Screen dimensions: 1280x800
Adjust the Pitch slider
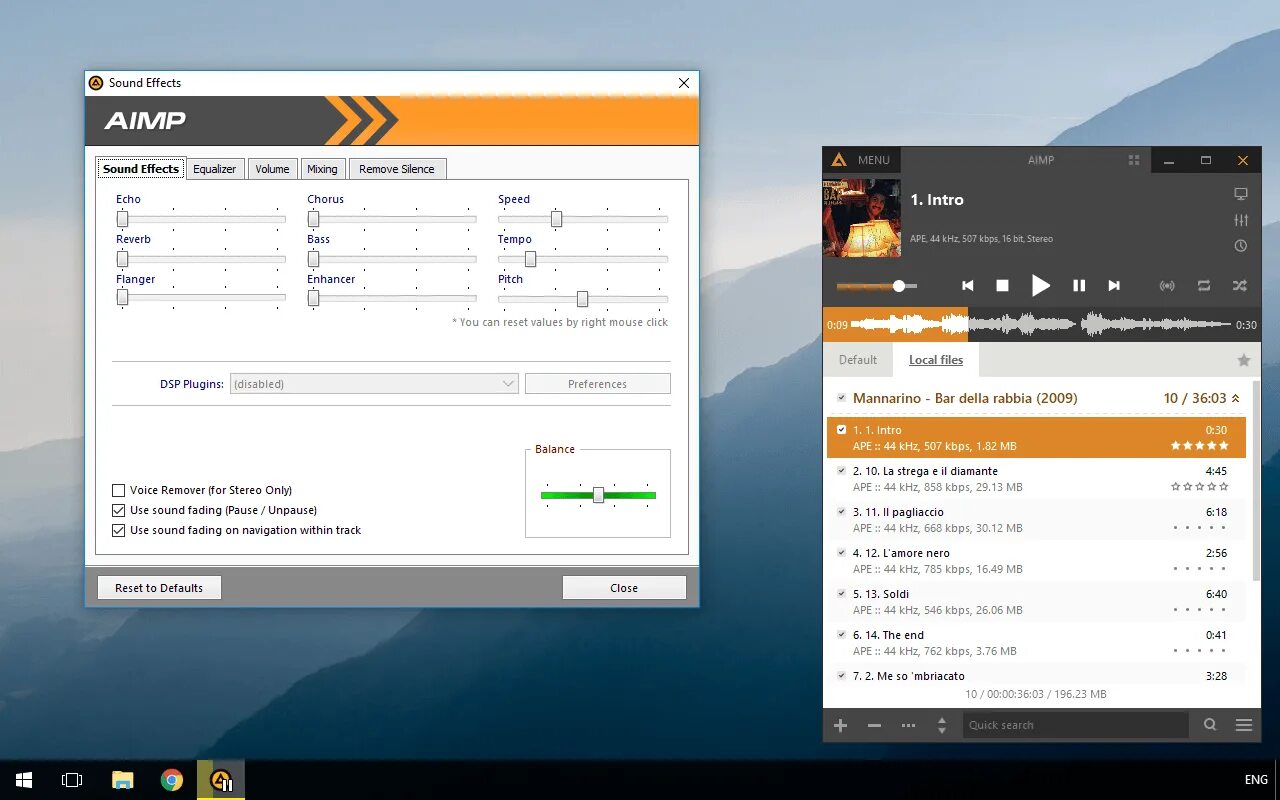[583, 298]
